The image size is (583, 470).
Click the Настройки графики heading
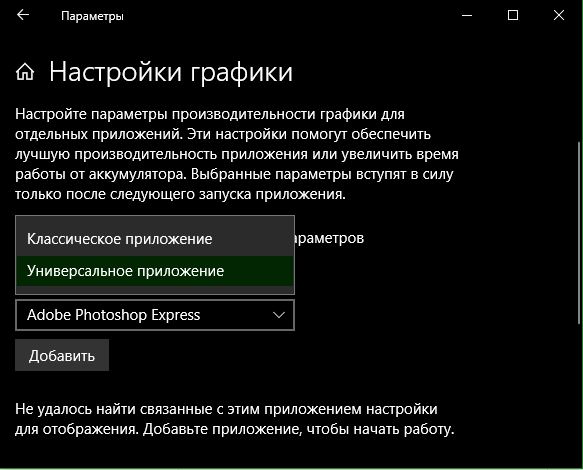click(x=171, y=72)
